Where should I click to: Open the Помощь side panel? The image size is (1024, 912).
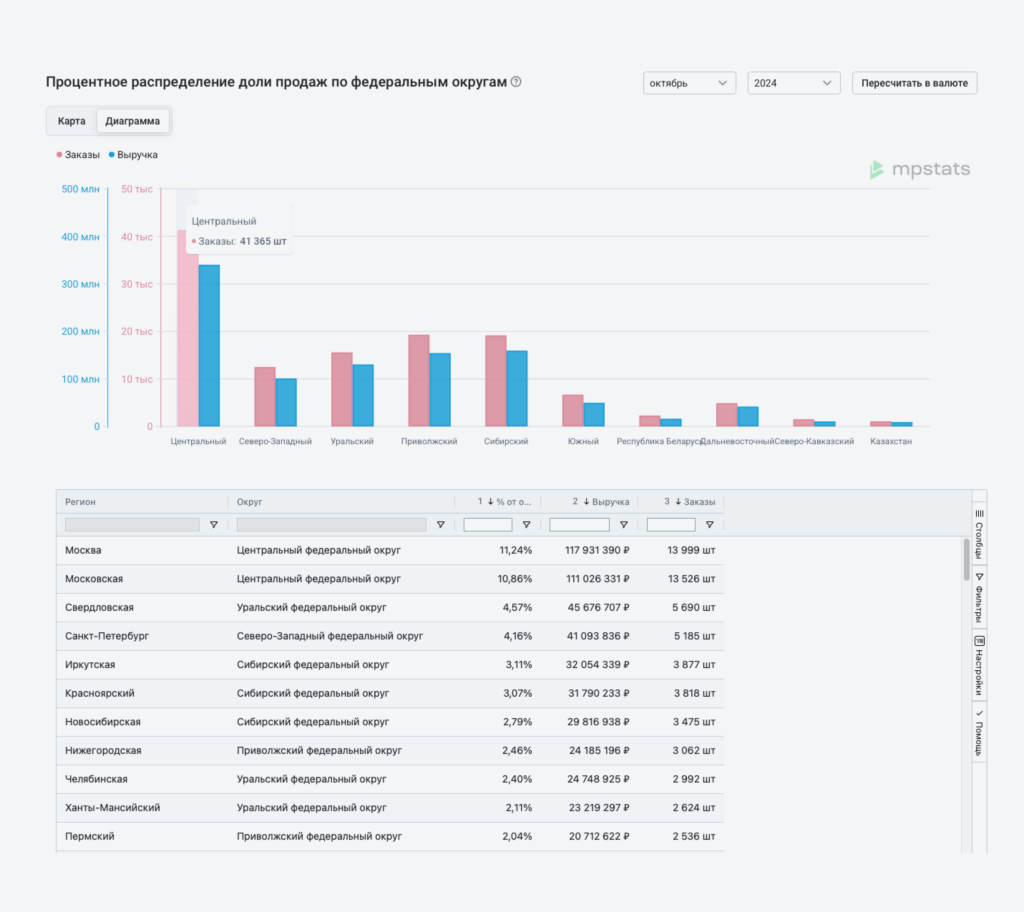979,733
